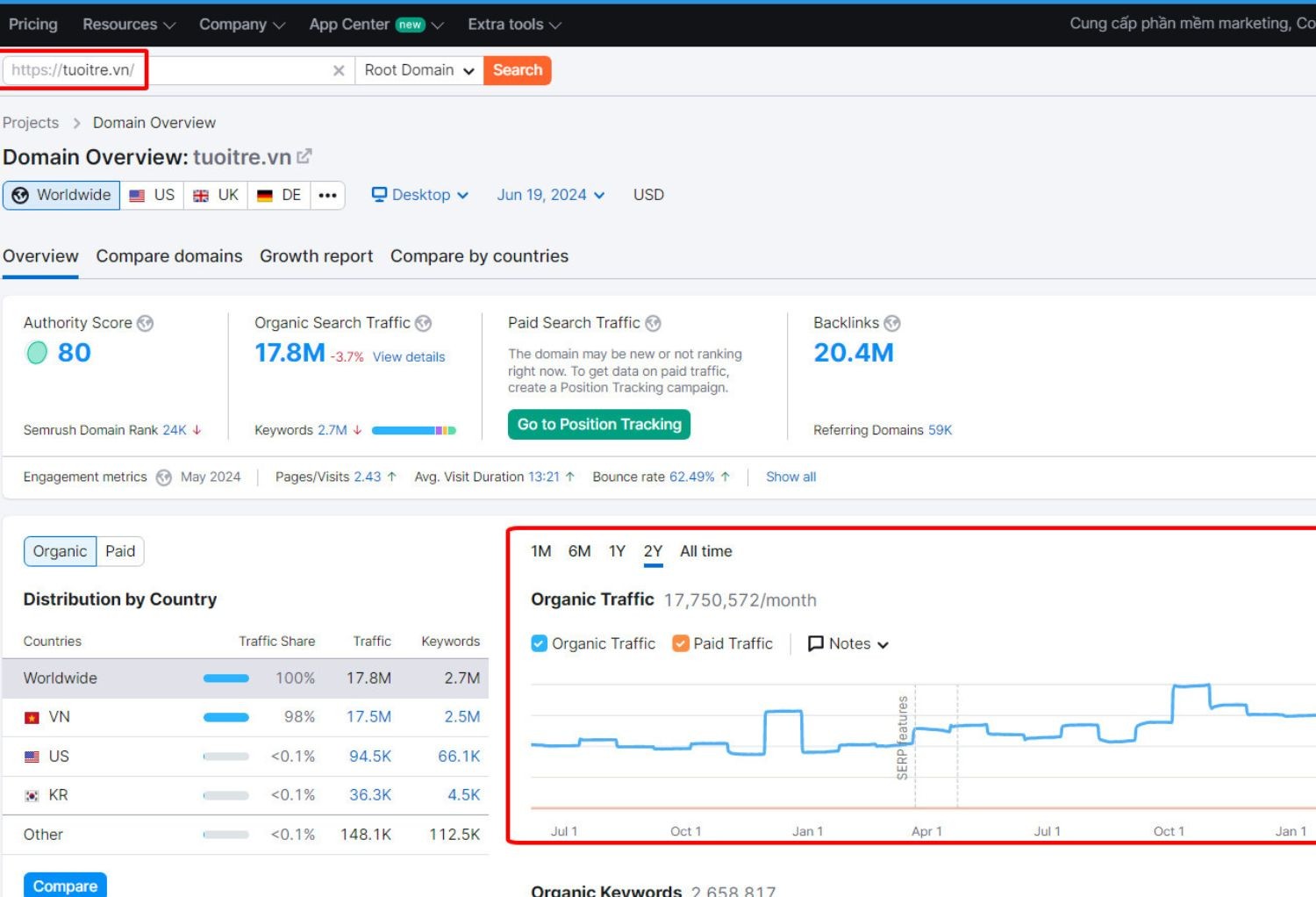Select the US flag database
Viewport: 1316px width, 897px height.
(x=152, y=195)
